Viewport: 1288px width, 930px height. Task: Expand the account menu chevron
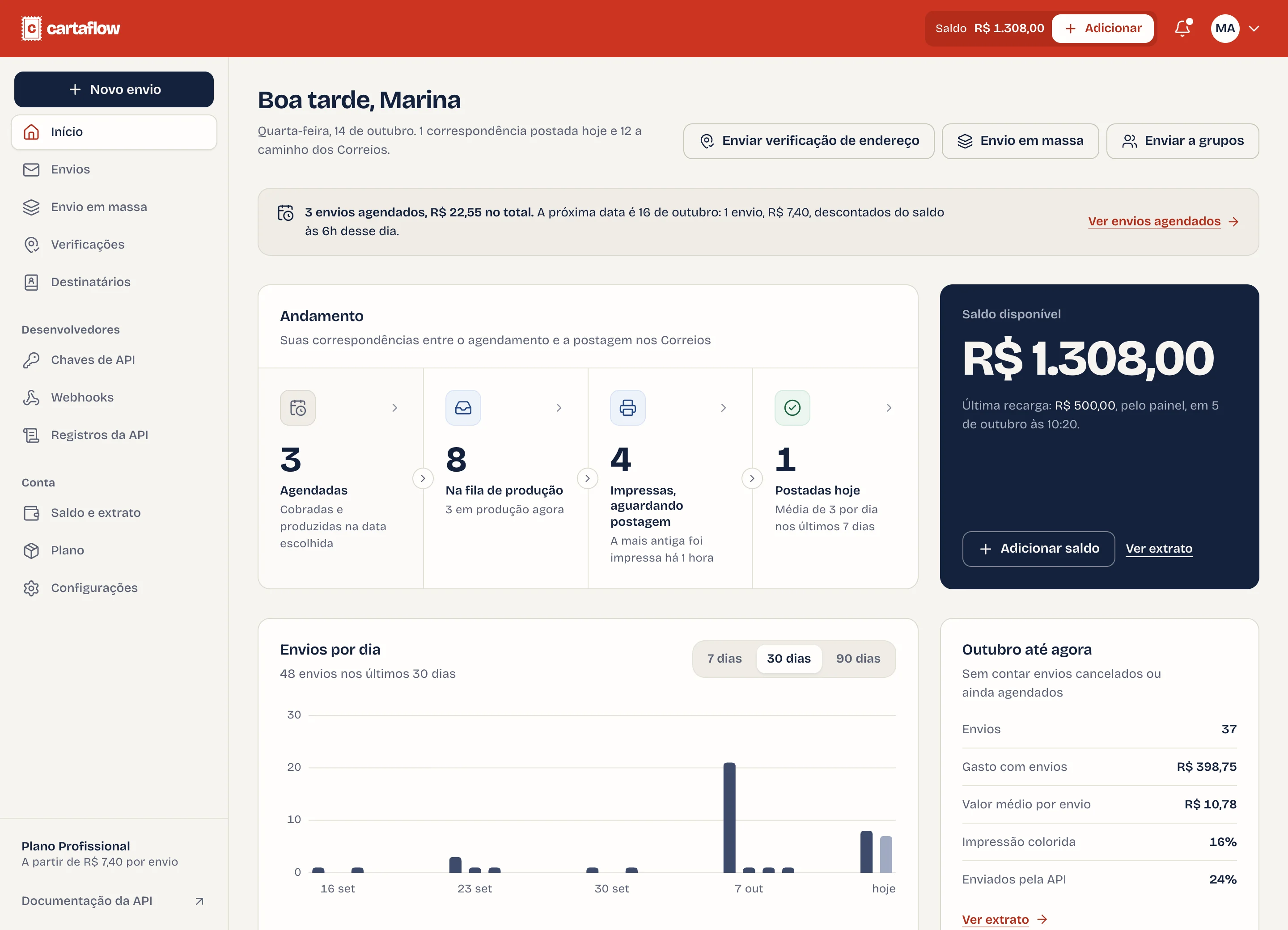(1254, 28)
